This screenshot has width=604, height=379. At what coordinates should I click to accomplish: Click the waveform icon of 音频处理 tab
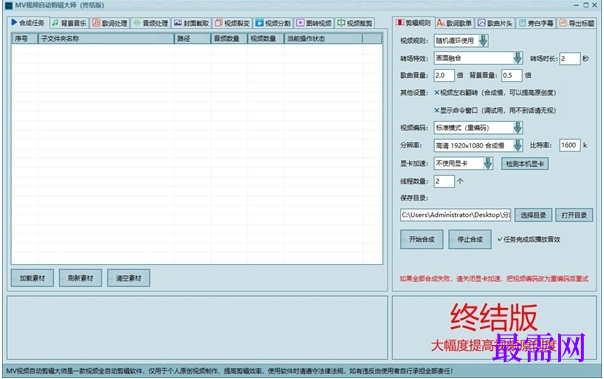coord(137,23)
